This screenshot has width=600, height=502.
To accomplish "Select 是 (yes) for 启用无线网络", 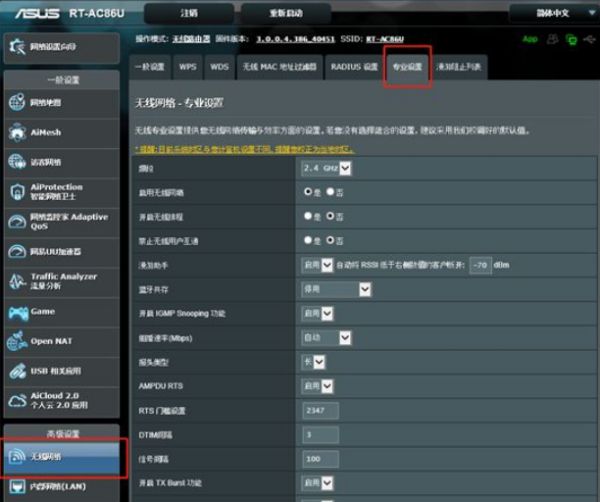I will pyautogui.click(x=308, y=192).
